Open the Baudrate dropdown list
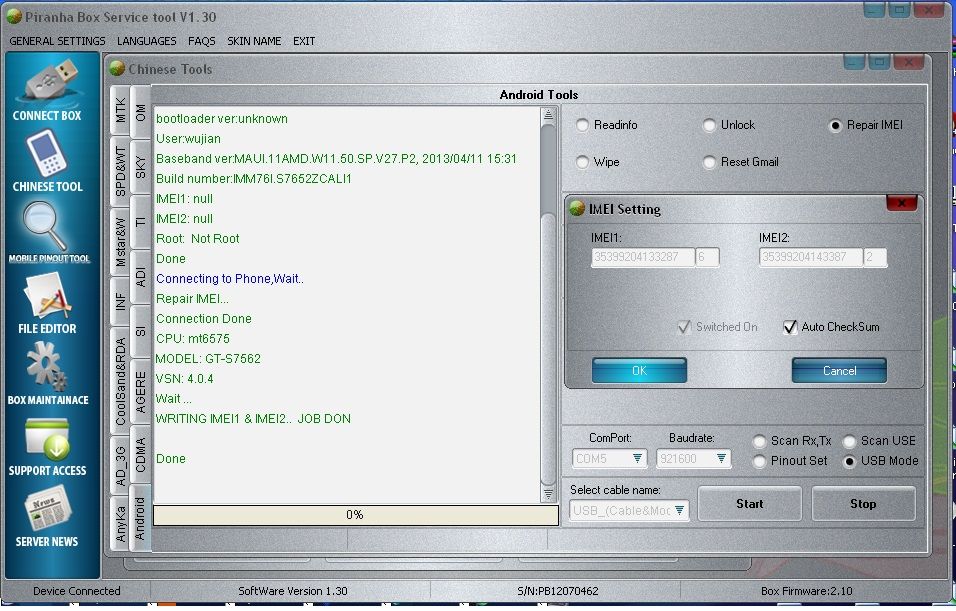The height and width of the screenshot is (611, 956). [x=719, y=459]
